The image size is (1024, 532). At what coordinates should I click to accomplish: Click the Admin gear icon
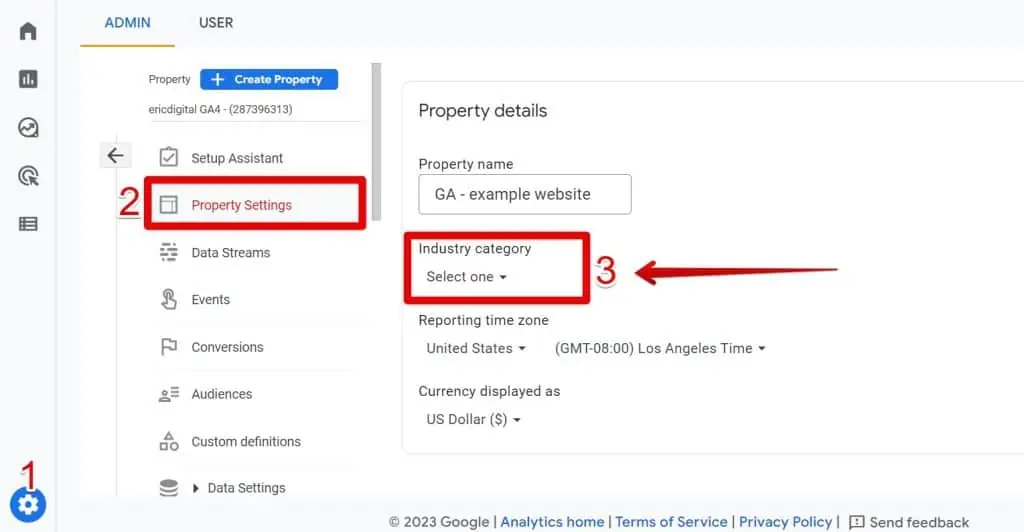(28, 505)
